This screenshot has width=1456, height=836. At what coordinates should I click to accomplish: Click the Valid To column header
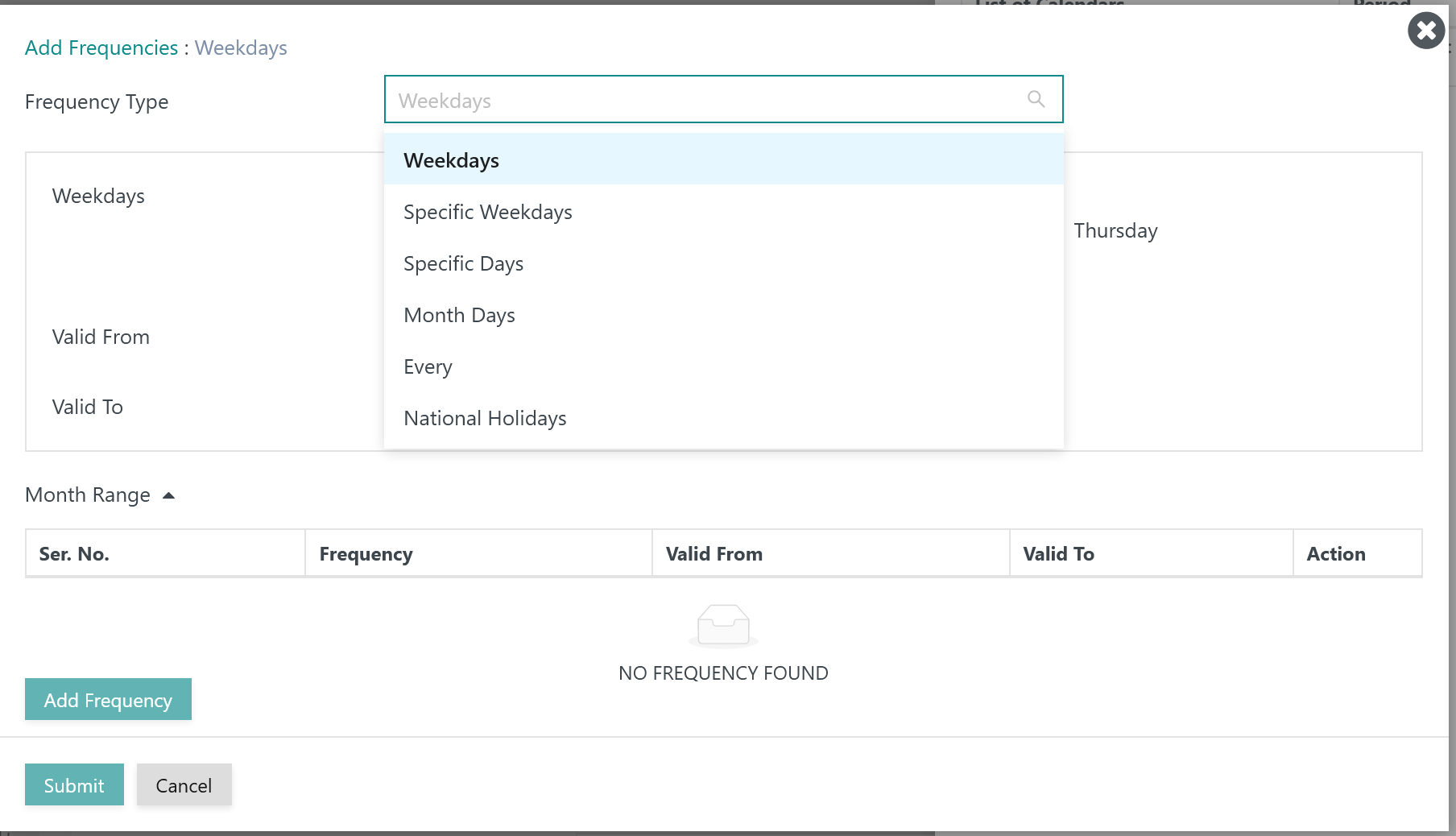(1058, 554)
